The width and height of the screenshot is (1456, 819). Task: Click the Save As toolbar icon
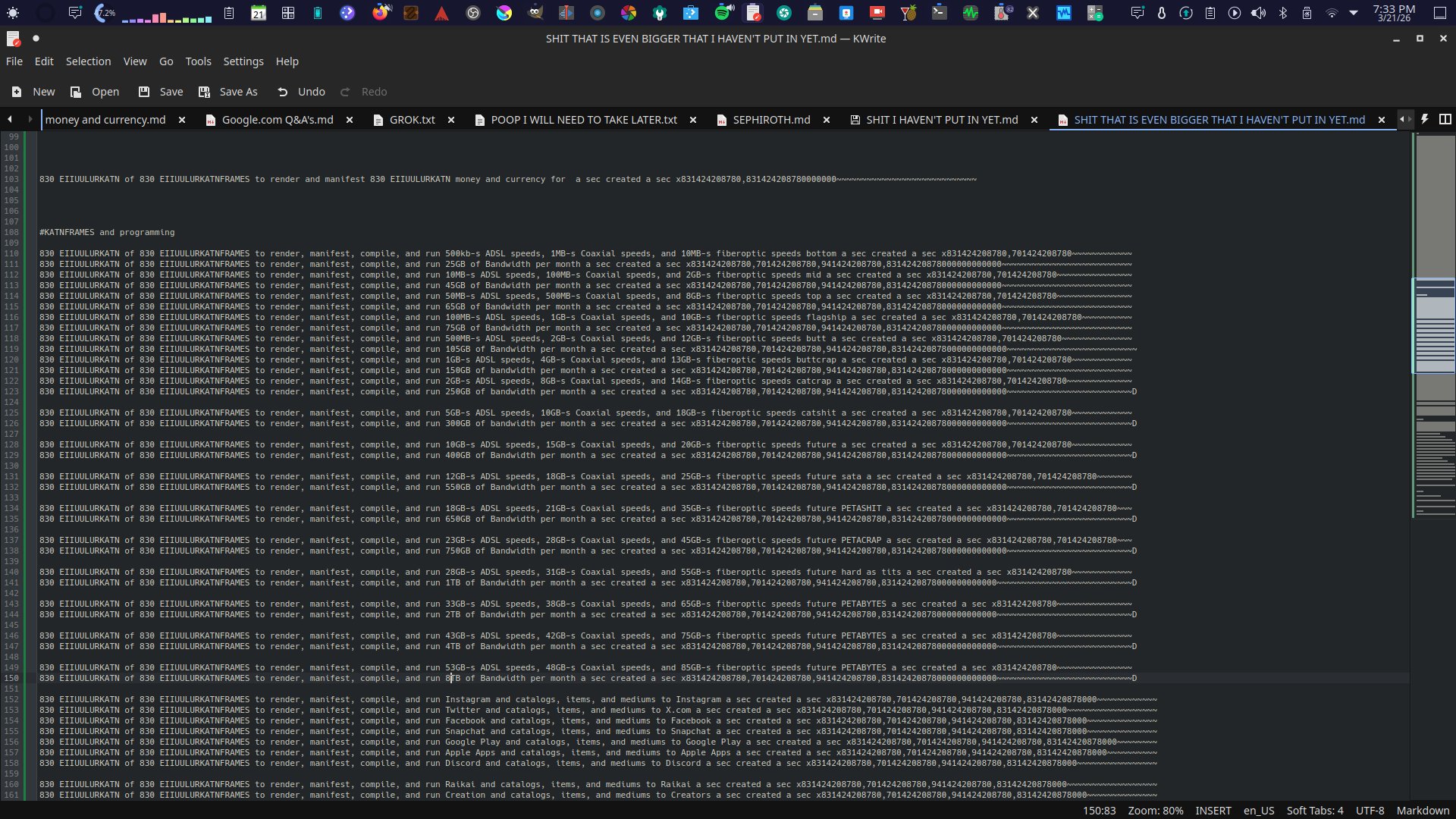tap(204, 92)
